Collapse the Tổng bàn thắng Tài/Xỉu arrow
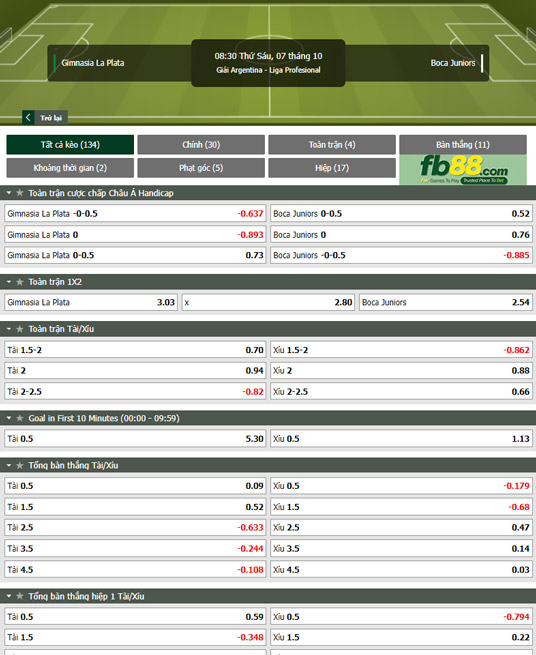This screenshot has height=655, width=536. [x=9, y=465]
